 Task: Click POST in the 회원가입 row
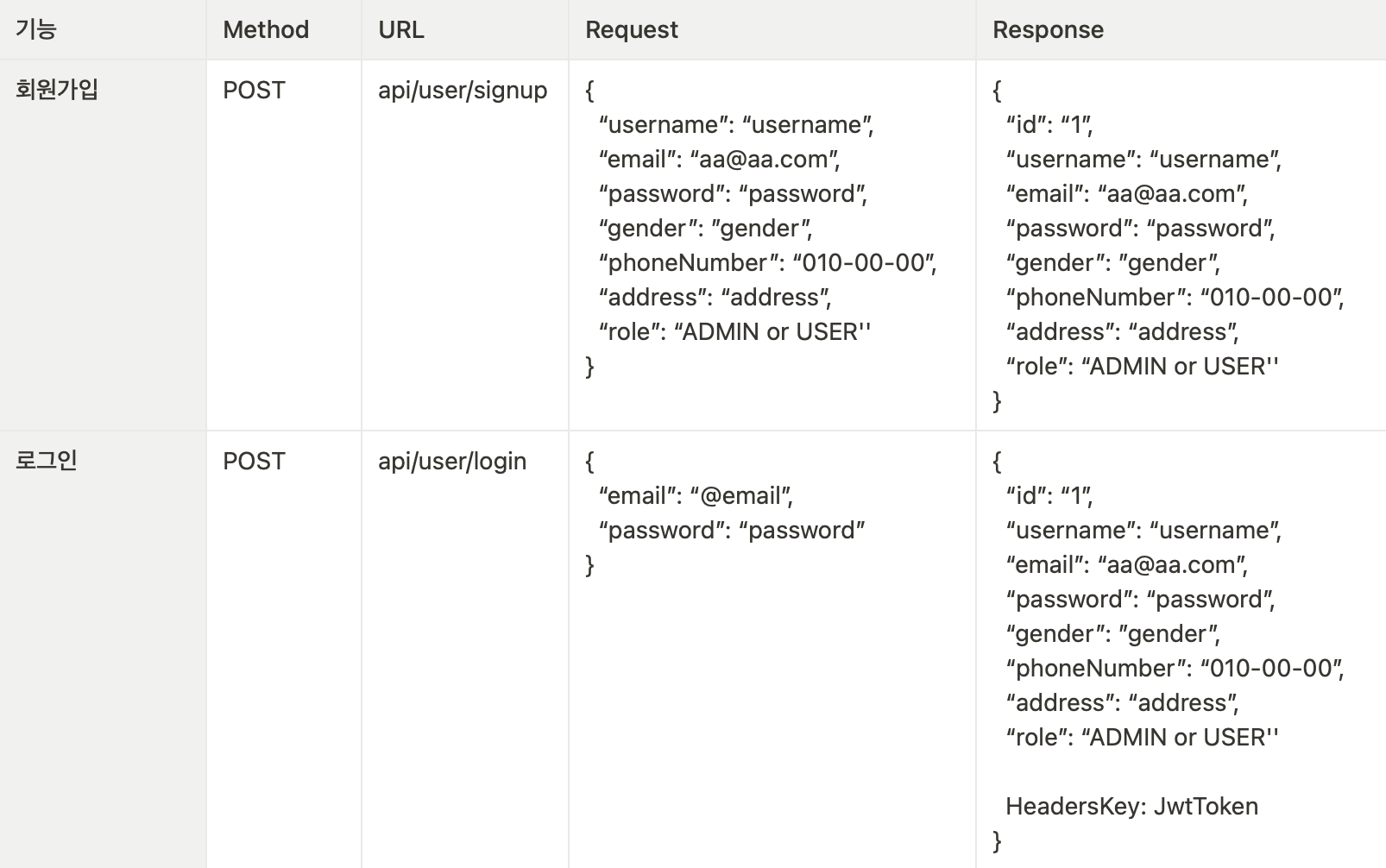[254, 90]
